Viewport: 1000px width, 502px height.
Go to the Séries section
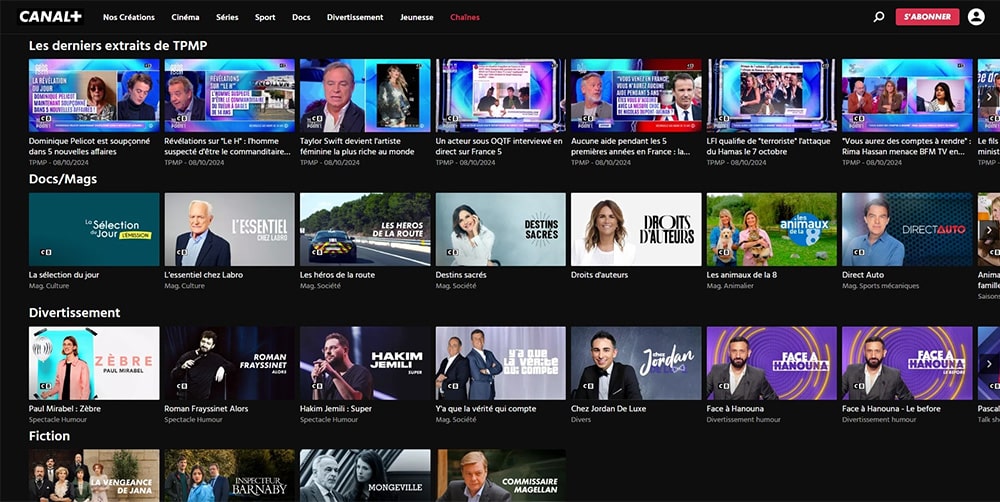click(x=227, y=17)
